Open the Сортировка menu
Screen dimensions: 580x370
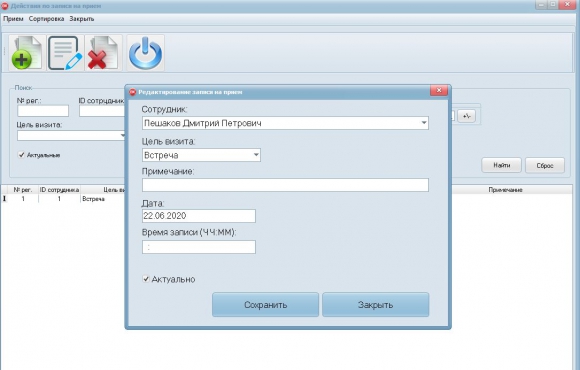[46, 18]
